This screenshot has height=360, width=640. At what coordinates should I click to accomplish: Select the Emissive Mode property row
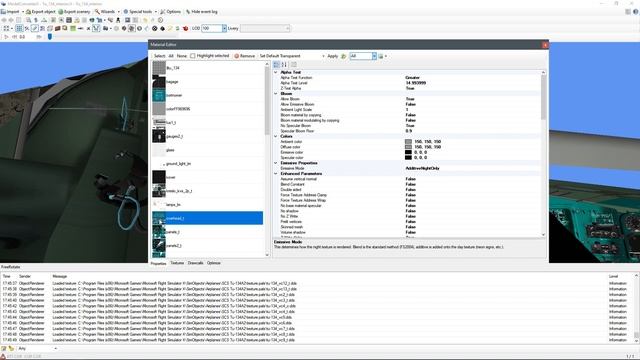click(x=409, y=168)
